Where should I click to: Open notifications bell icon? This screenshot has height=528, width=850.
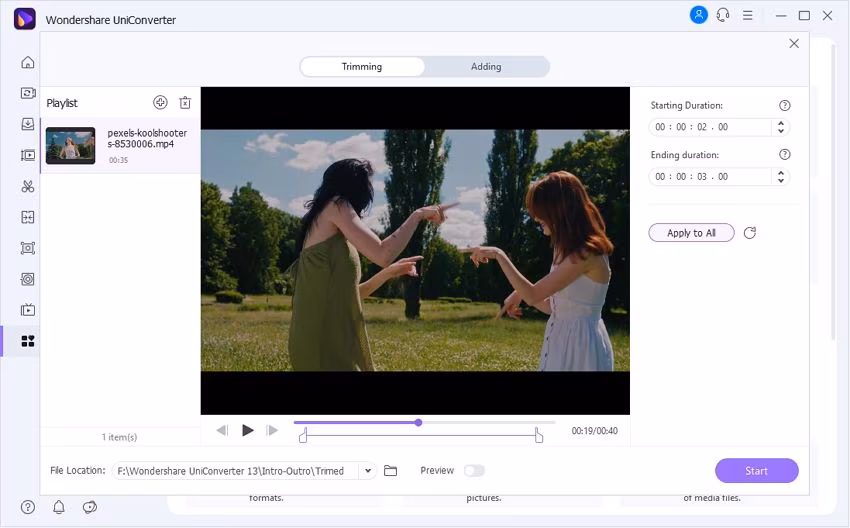click(x=59, y=507)
